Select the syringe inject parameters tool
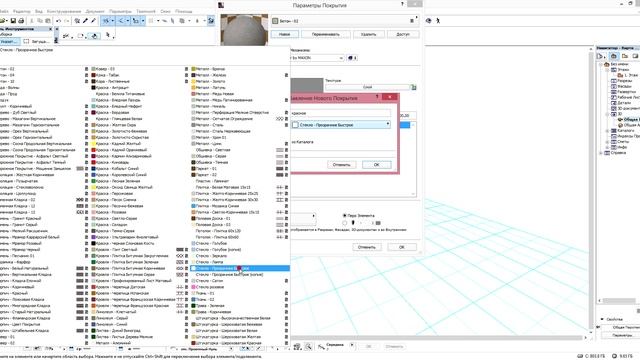The height and width of the screenshot is (360, 640). 93,21
